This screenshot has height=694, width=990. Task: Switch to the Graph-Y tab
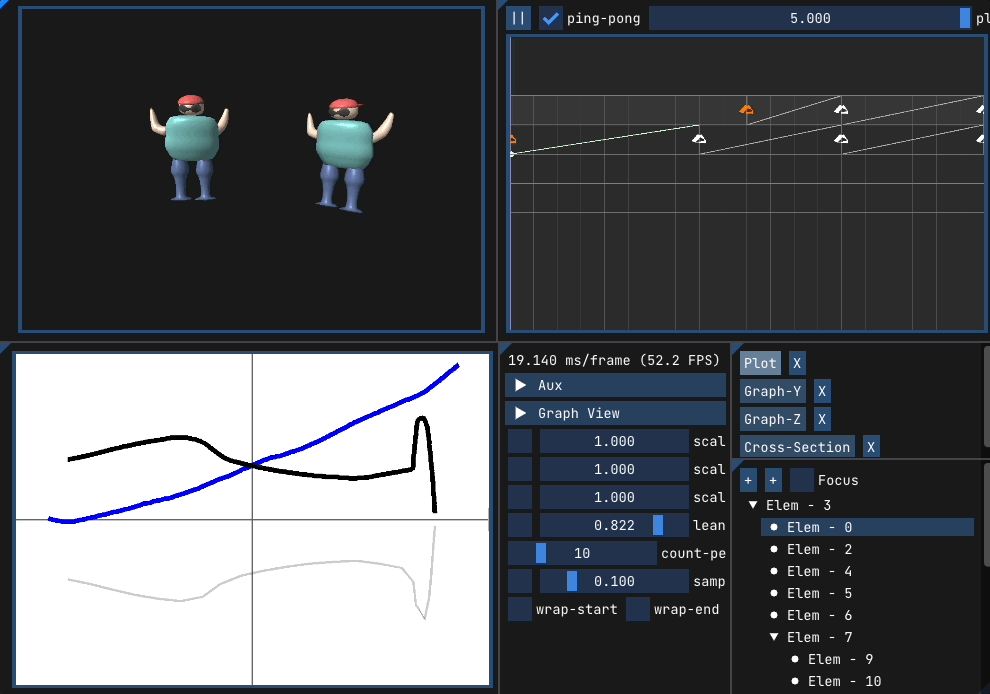772,391
